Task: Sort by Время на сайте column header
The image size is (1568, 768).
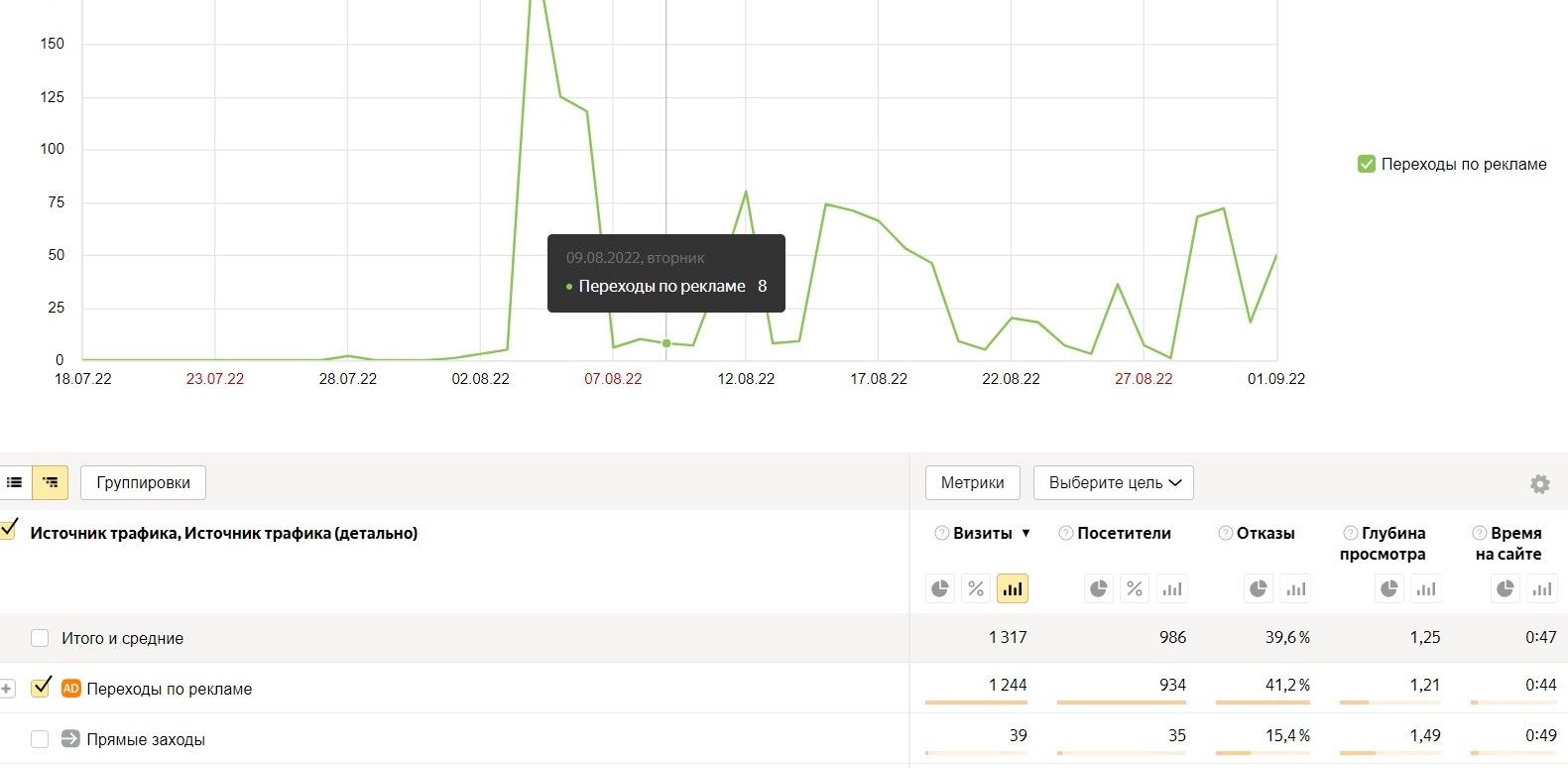Action: coord(1508,544)
